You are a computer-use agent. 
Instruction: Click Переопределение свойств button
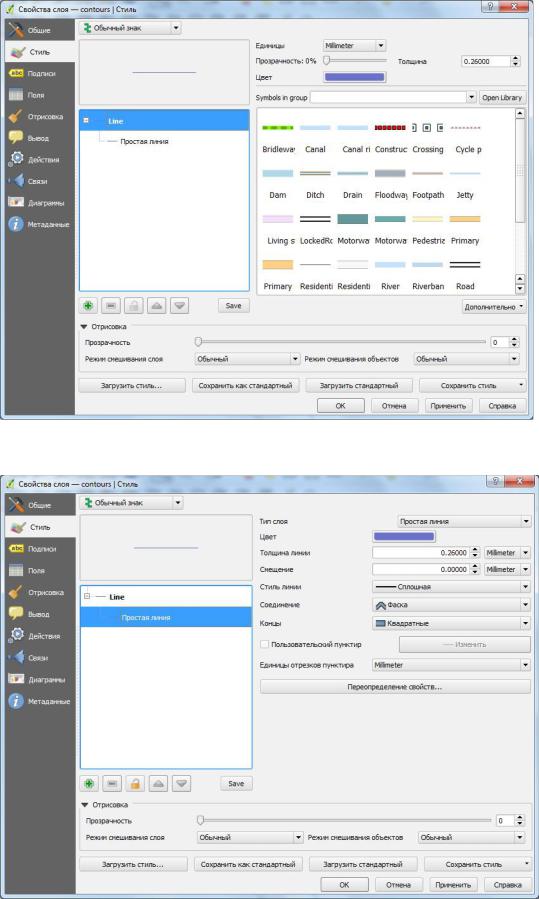(x=396, y=687)
